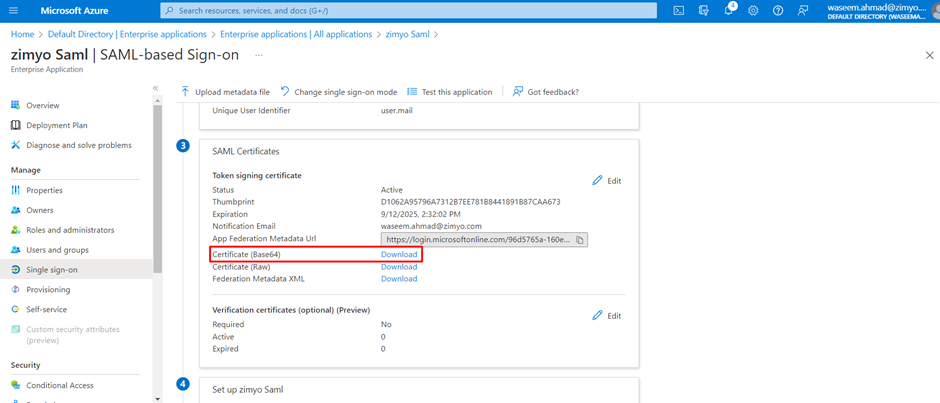Click the sidebar scroll down arrow

tap(157, 398)
